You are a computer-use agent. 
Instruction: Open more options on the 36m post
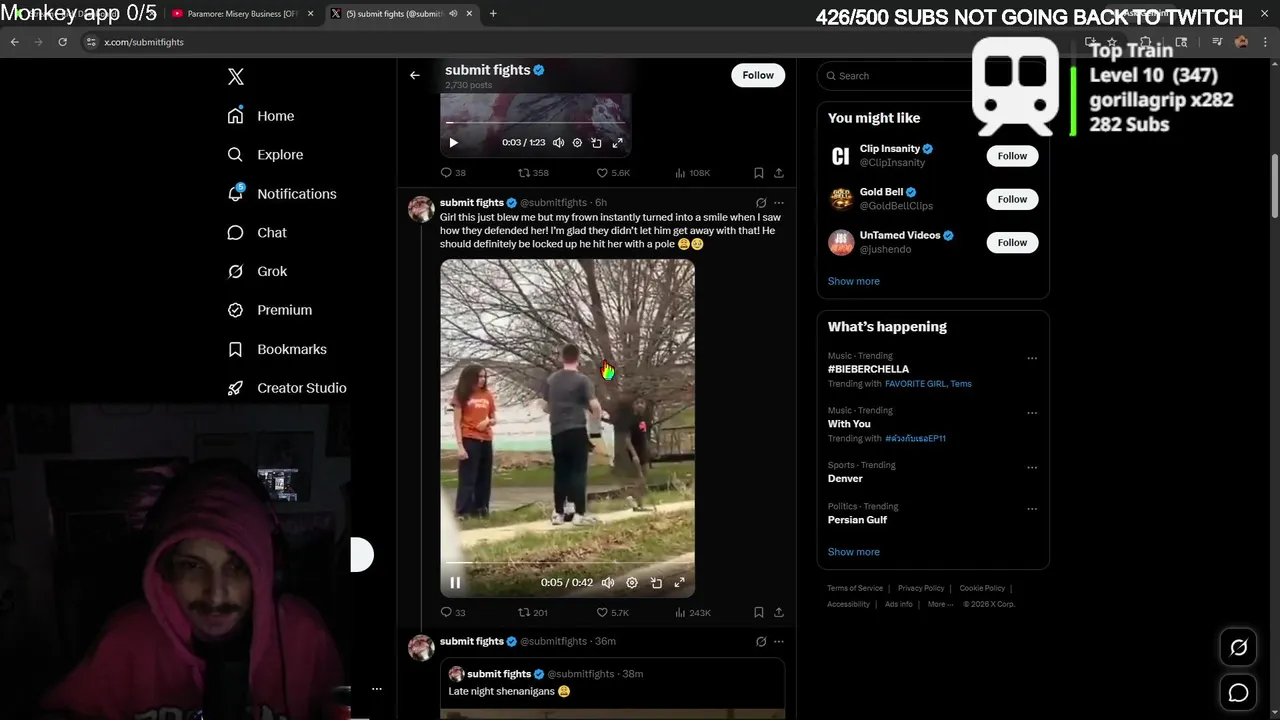coord(779,641)
